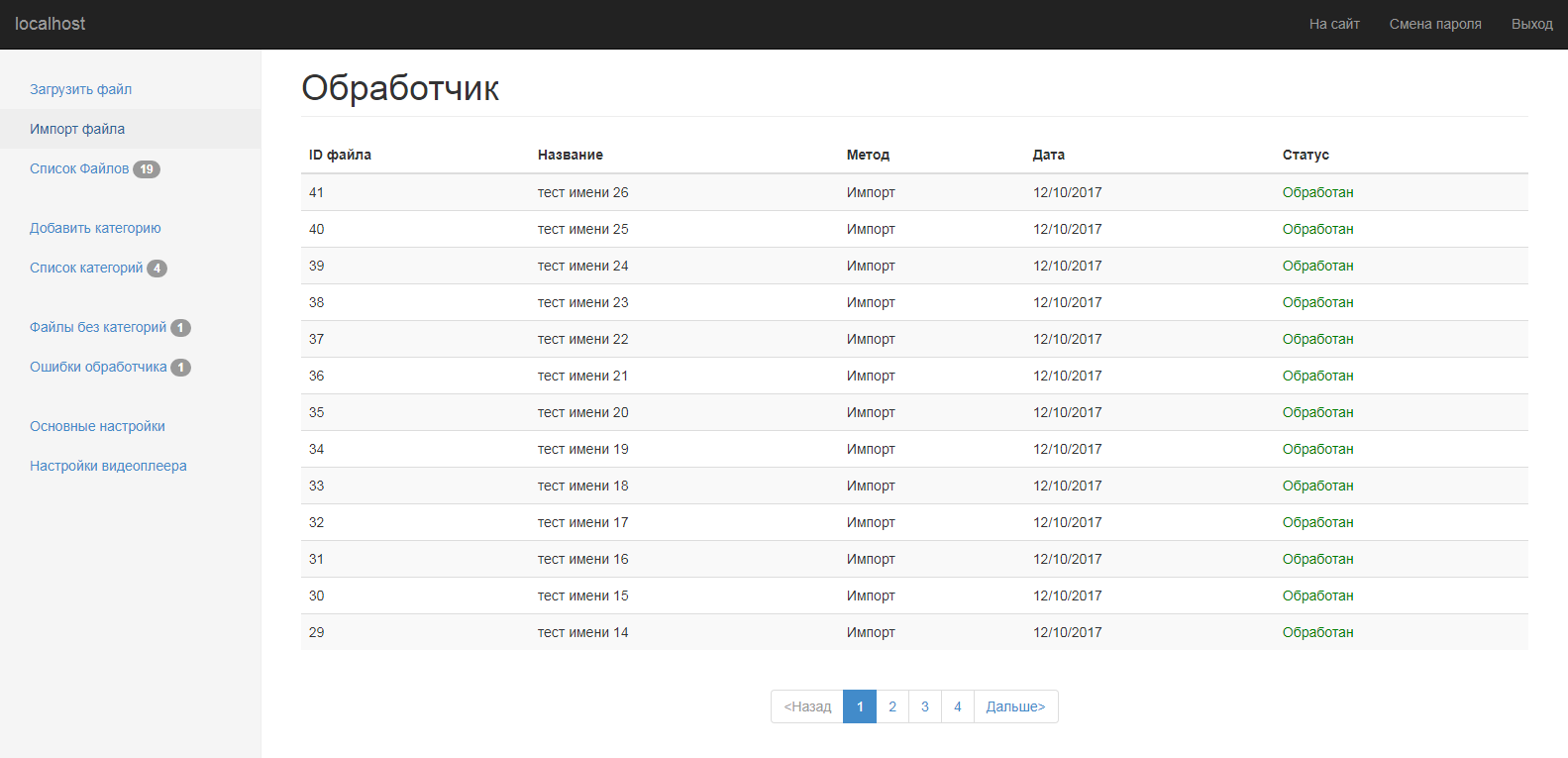Click file ID 30 cell
This screenshot has width=1568, height=758.
(317, 596)
